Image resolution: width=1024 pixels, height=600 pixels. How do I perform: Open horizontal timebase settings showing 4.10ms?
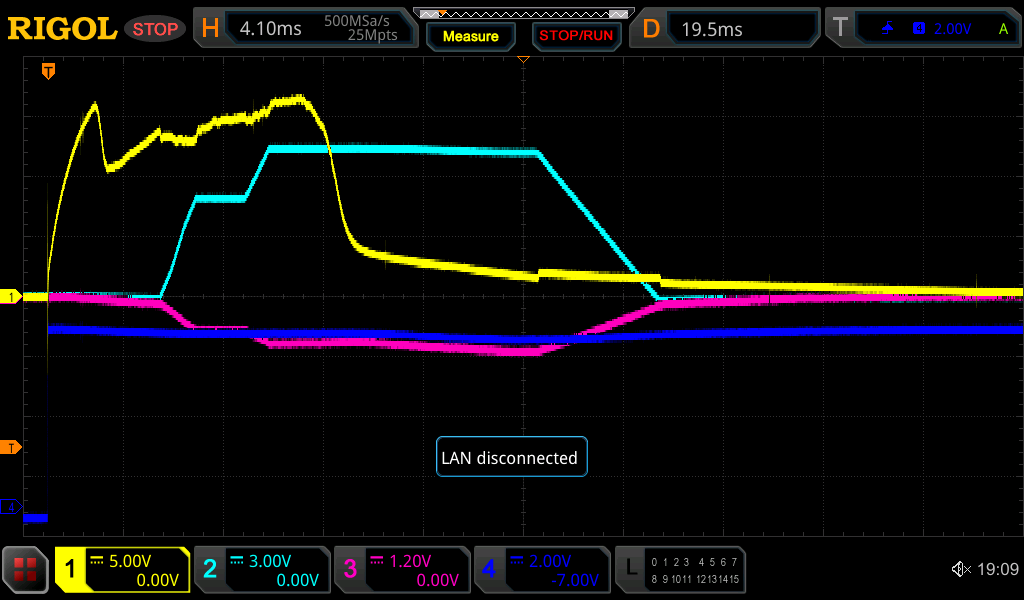pos(304,29)
